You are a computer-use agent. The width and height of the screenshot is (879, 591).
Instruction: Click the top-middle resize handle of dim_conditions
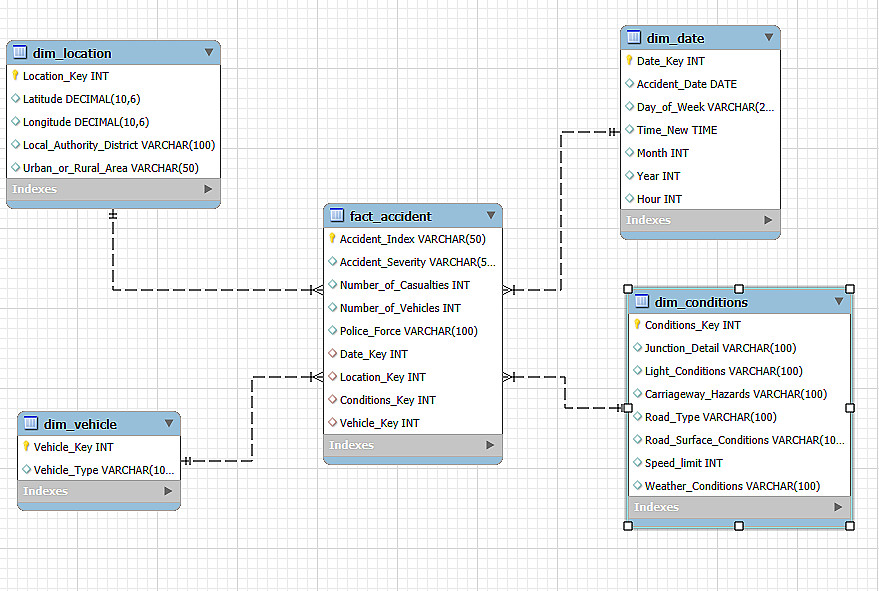[739, 289]
